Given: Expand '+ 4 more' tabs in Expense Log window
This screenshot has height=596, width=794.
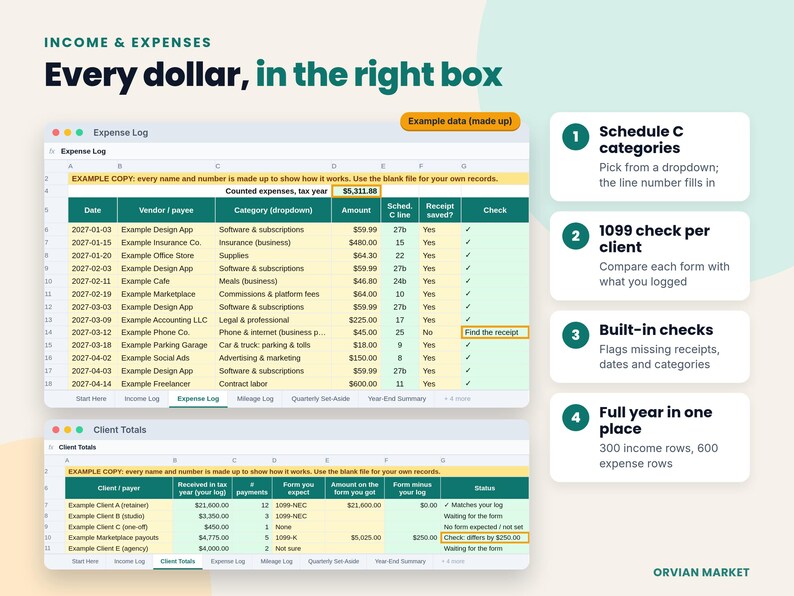Looking at the screenshot, I should click(457, 399).
